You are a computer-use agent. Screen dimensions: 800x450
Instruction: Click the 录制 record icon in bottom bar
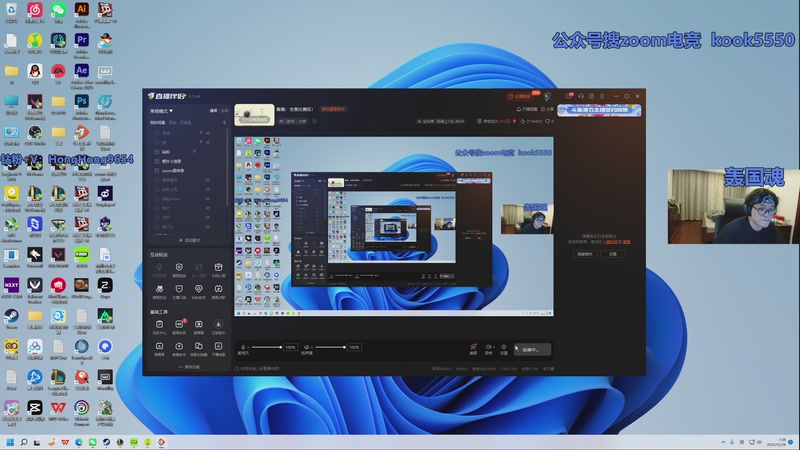[488, 348]
